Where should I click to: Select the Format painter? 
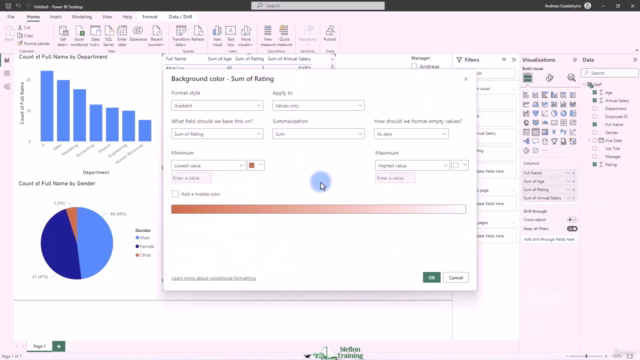pos(34,43)
